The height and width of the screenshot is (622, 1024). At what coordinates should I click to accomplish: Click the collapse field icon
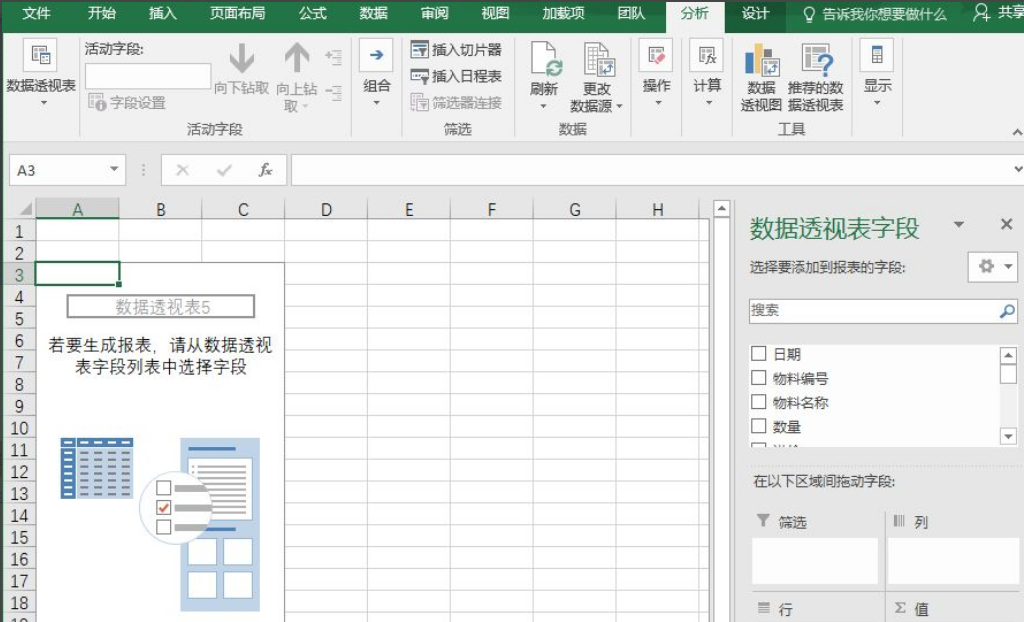[334, 93]
